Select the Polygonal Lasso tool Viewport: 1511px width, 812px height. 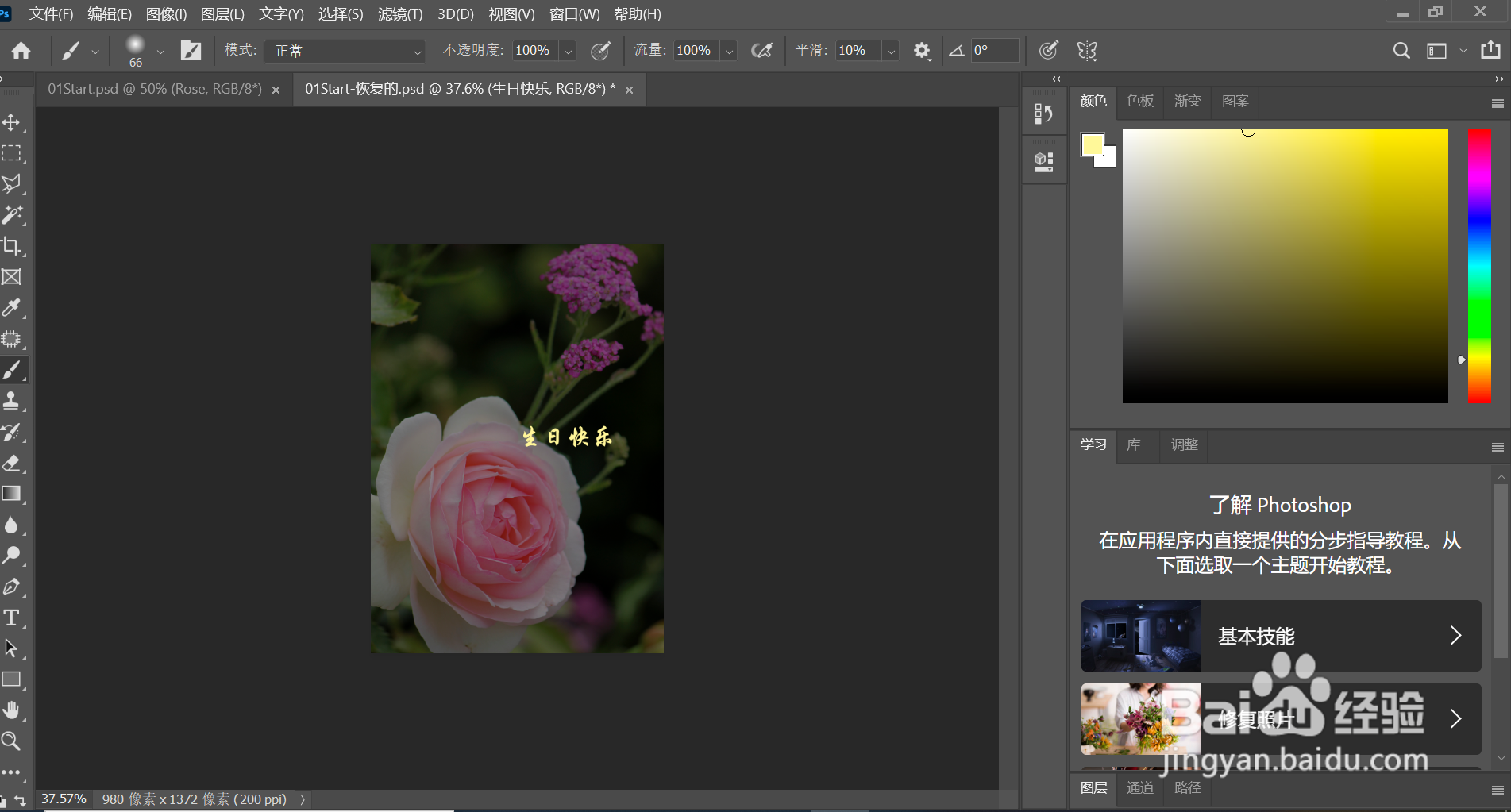click(11, 184)
